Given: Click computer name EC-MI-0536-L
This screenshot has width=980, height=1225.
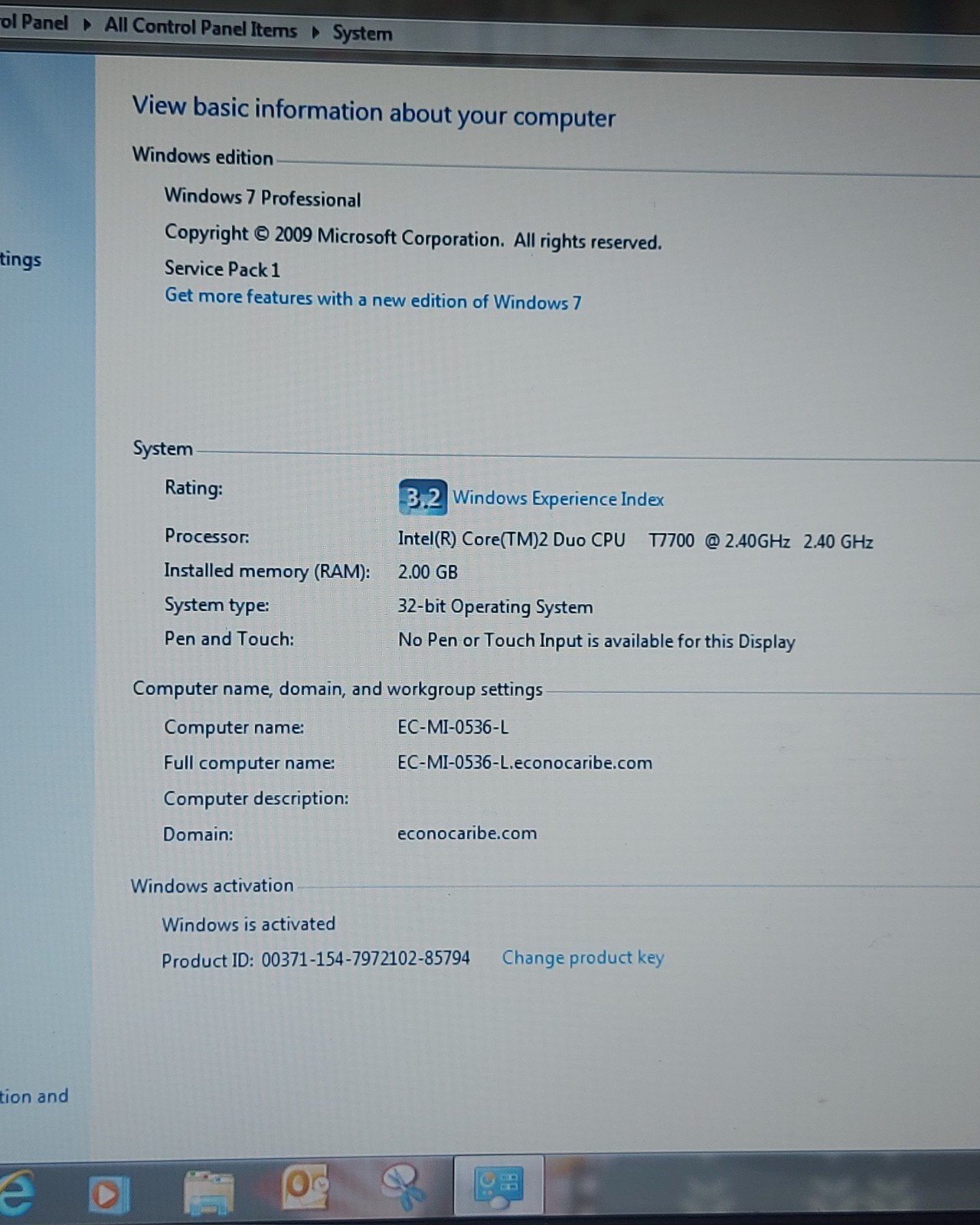Looking at the screenshot, I should pos(453,727).
